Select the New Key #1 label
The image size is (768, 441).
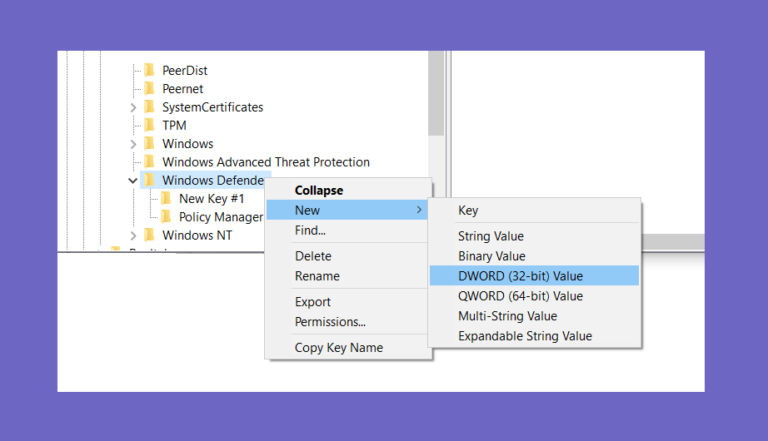[x=211, y=198]
